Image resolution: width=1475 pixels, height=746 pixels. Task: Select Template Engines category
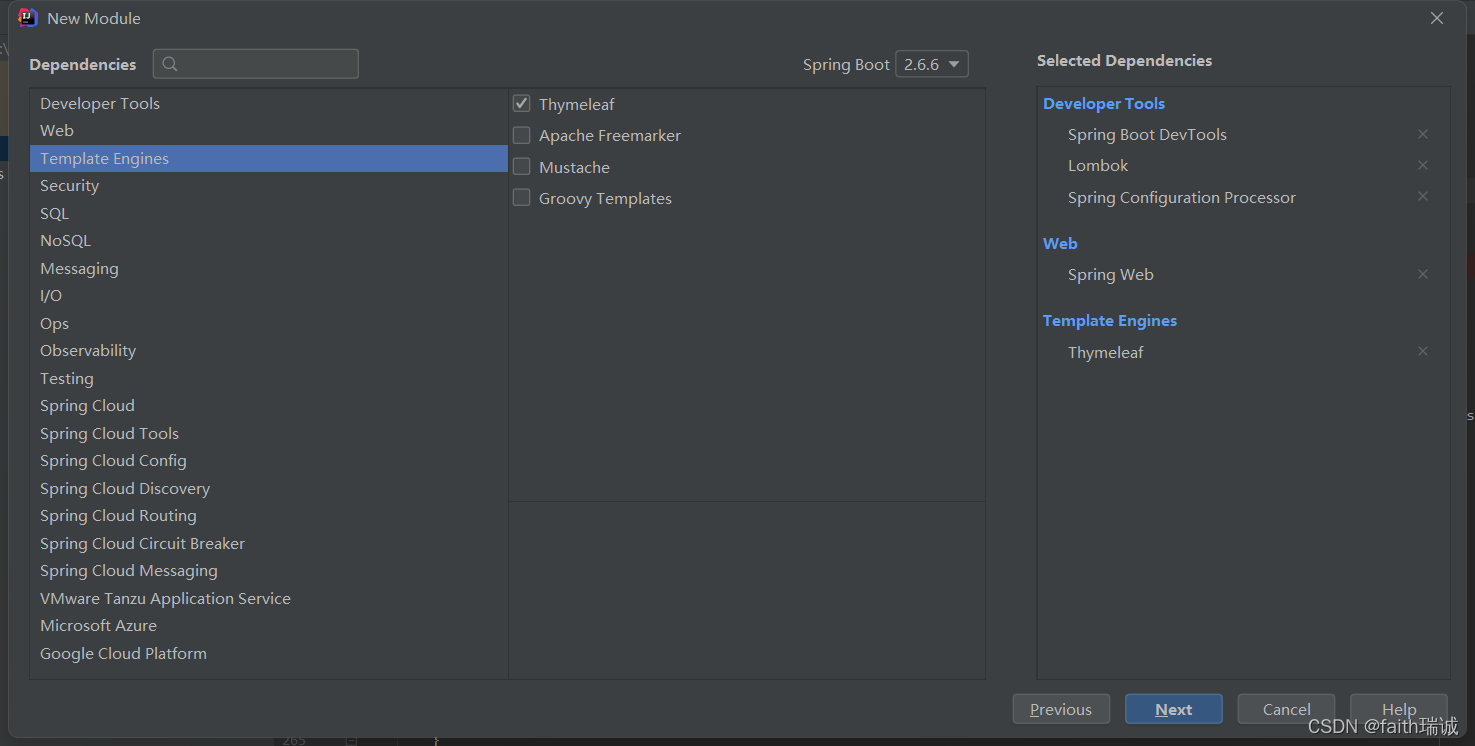click(x=269, y=159)
